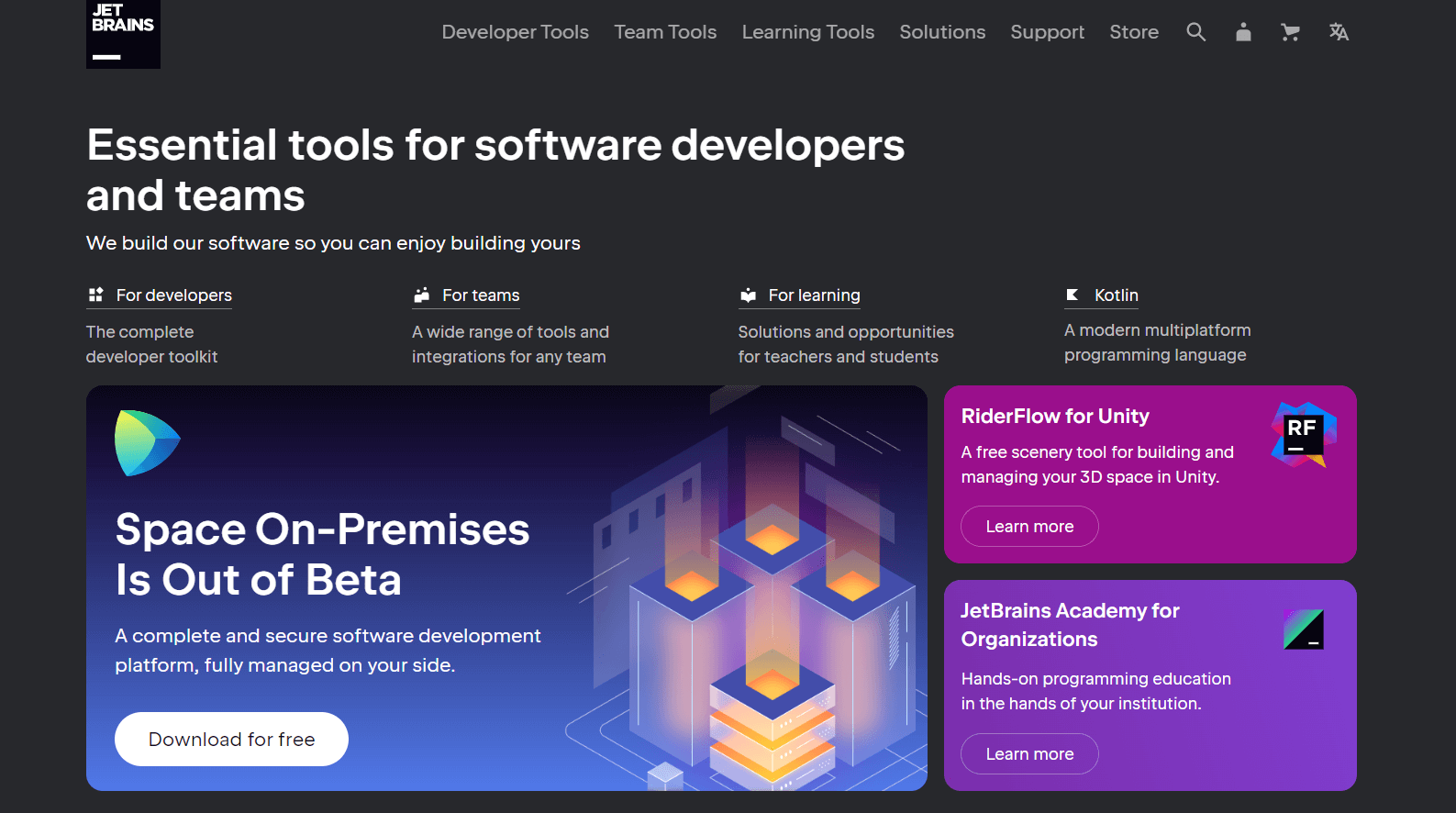The image size is (1456, 813).
Task: Follow the For developers link
Action: coord(173,295)
